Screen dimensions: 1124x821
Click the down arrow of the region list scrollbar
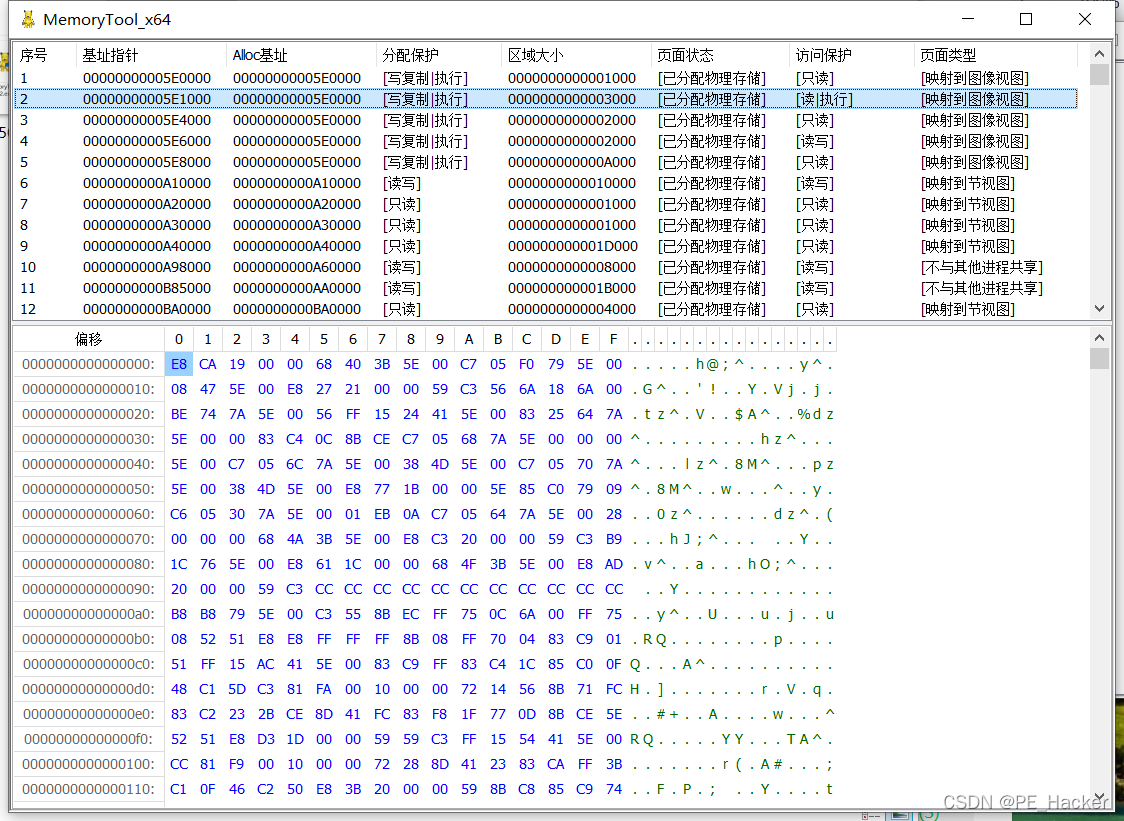click(1099, 308)
